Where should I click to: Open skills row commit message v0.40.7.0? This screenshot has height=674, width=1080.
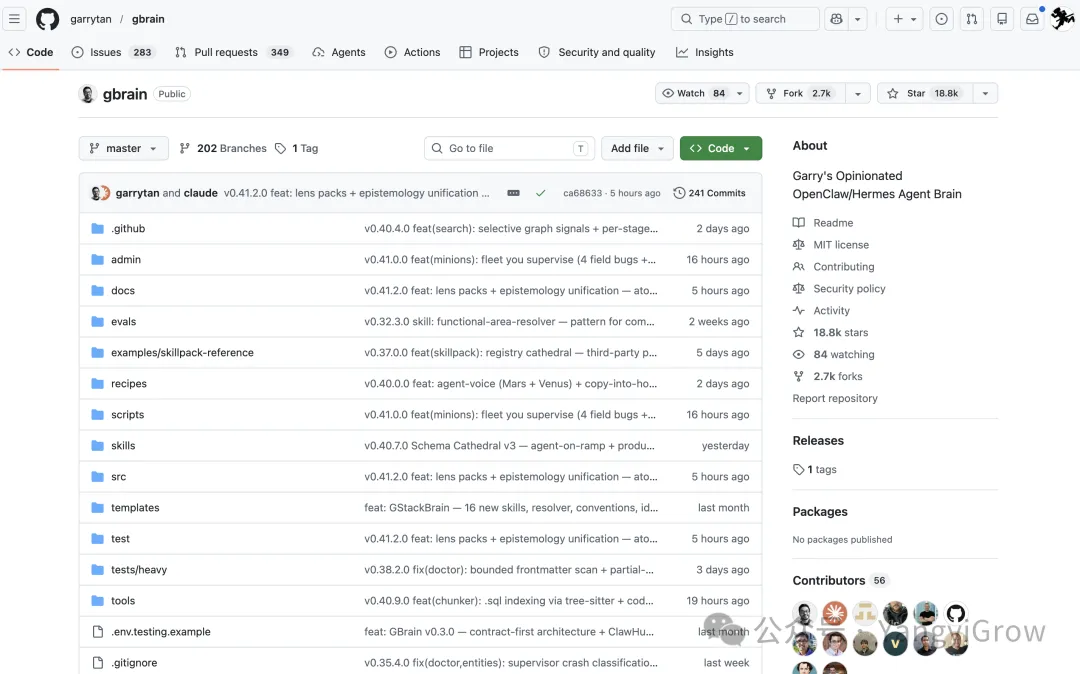(x=509, y=445)
